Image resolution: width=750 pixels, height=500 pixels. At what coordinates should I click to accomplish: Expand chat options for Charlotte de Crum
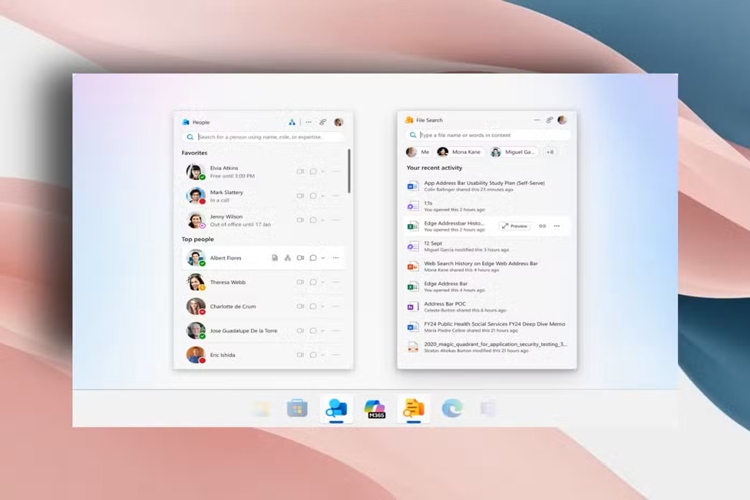click(x=323, y=306)
